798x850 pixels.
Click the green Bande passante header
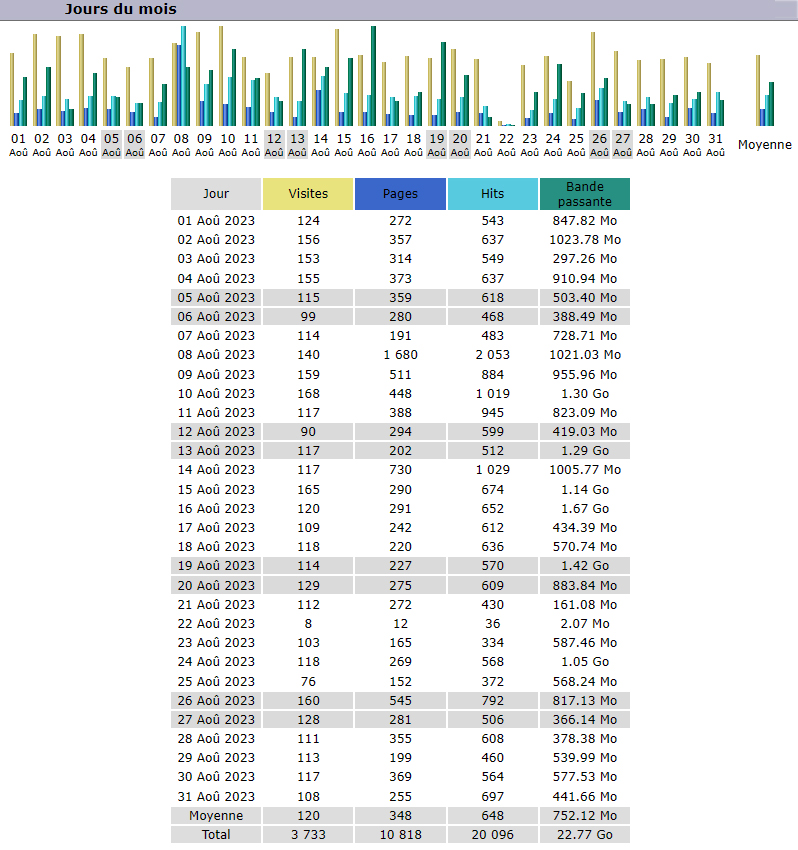coord(585,194)
